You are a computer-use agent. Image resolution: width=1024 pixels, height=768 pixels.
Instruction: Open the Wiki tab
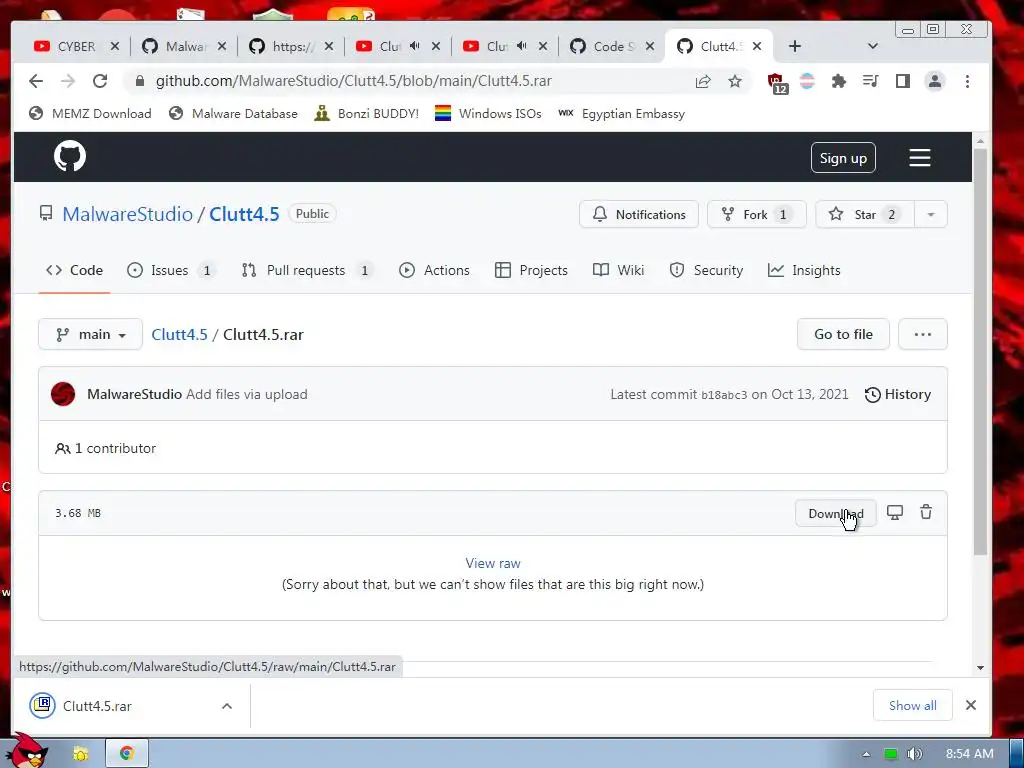point(618,270)
